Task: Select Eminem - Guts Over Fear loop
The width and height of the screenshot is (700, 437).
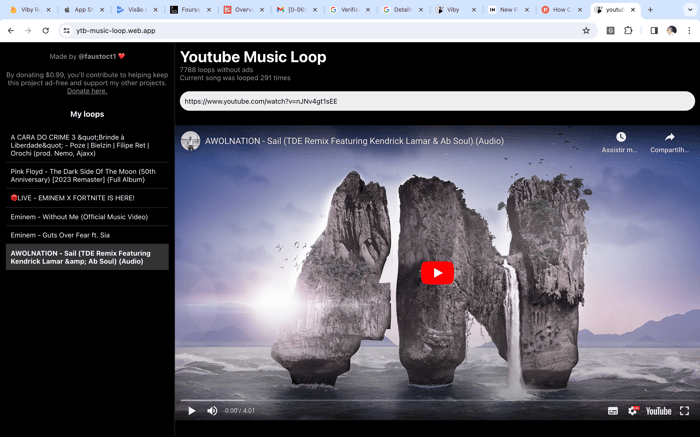Action: (87, 235)
